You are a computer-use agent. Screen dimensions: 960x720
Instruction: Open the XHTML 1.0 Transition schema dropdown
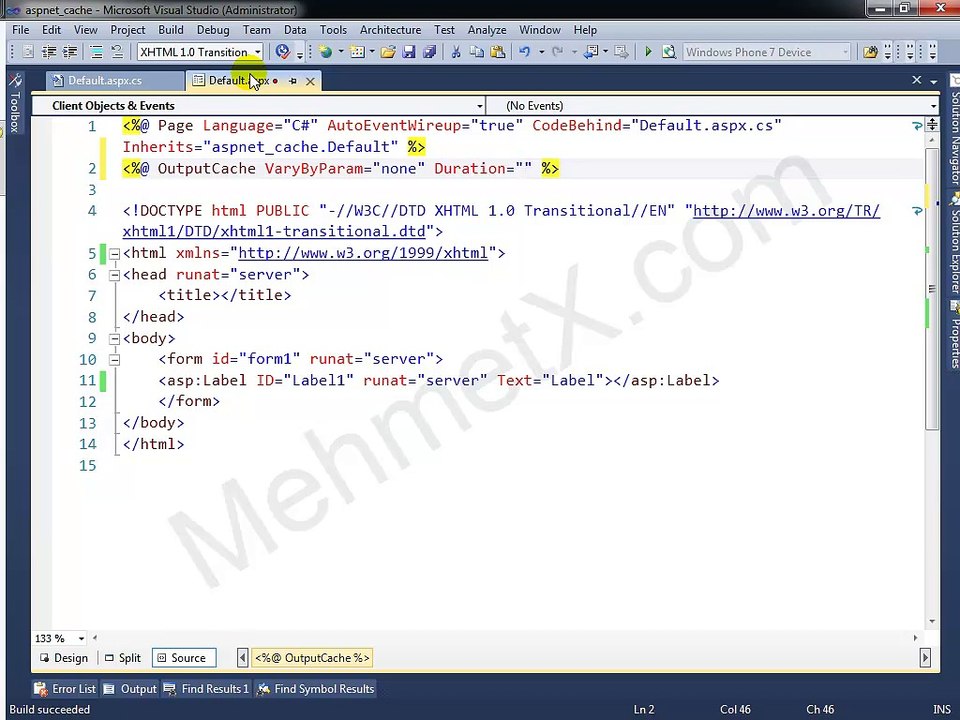[x=258, y=52]
